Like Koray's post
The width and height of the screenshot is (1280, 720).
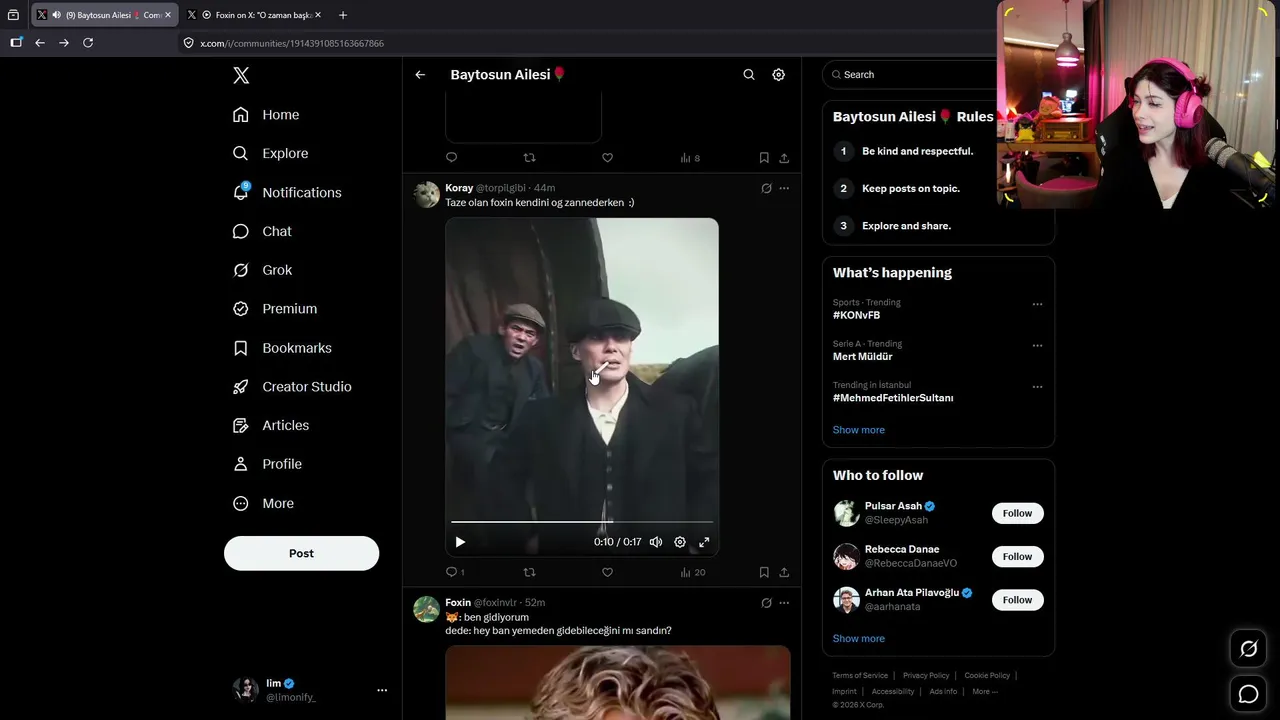607,572
